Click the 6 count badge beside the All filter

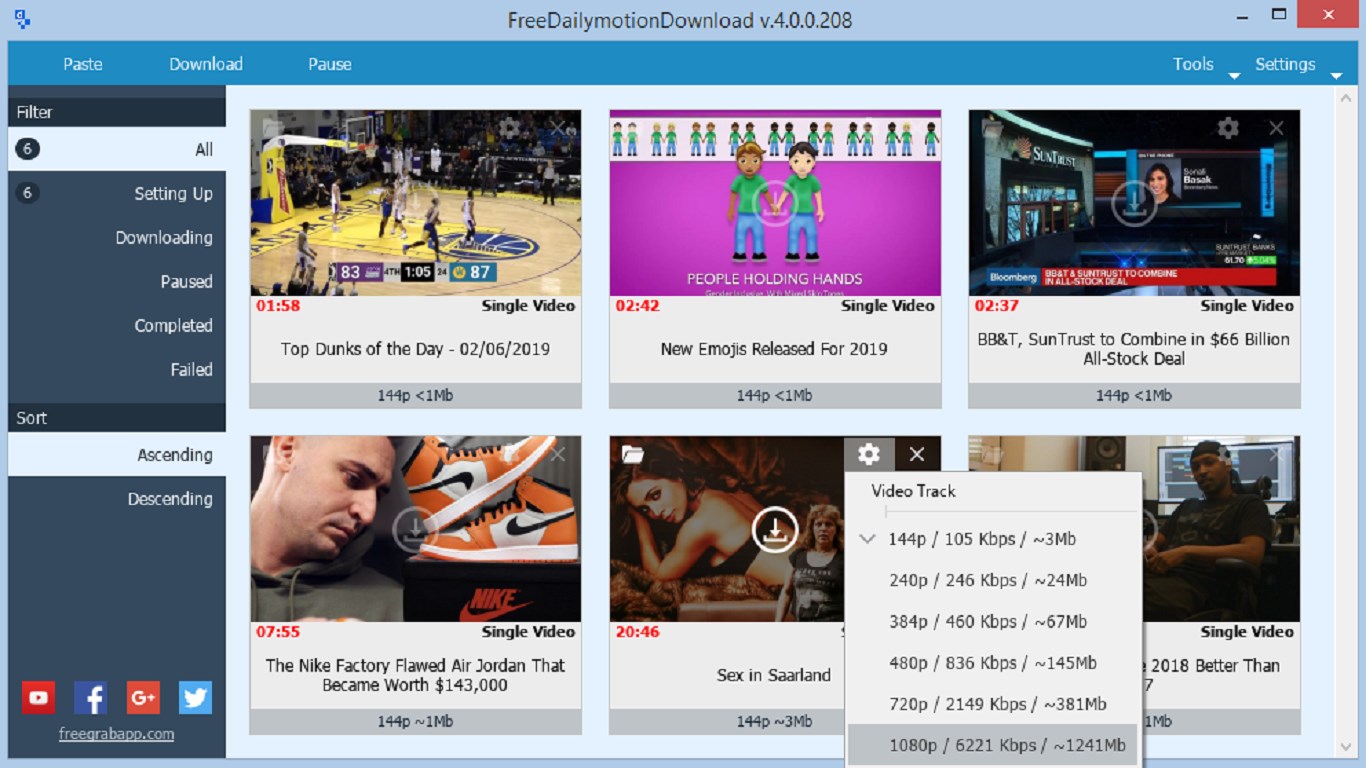[28, 149]
